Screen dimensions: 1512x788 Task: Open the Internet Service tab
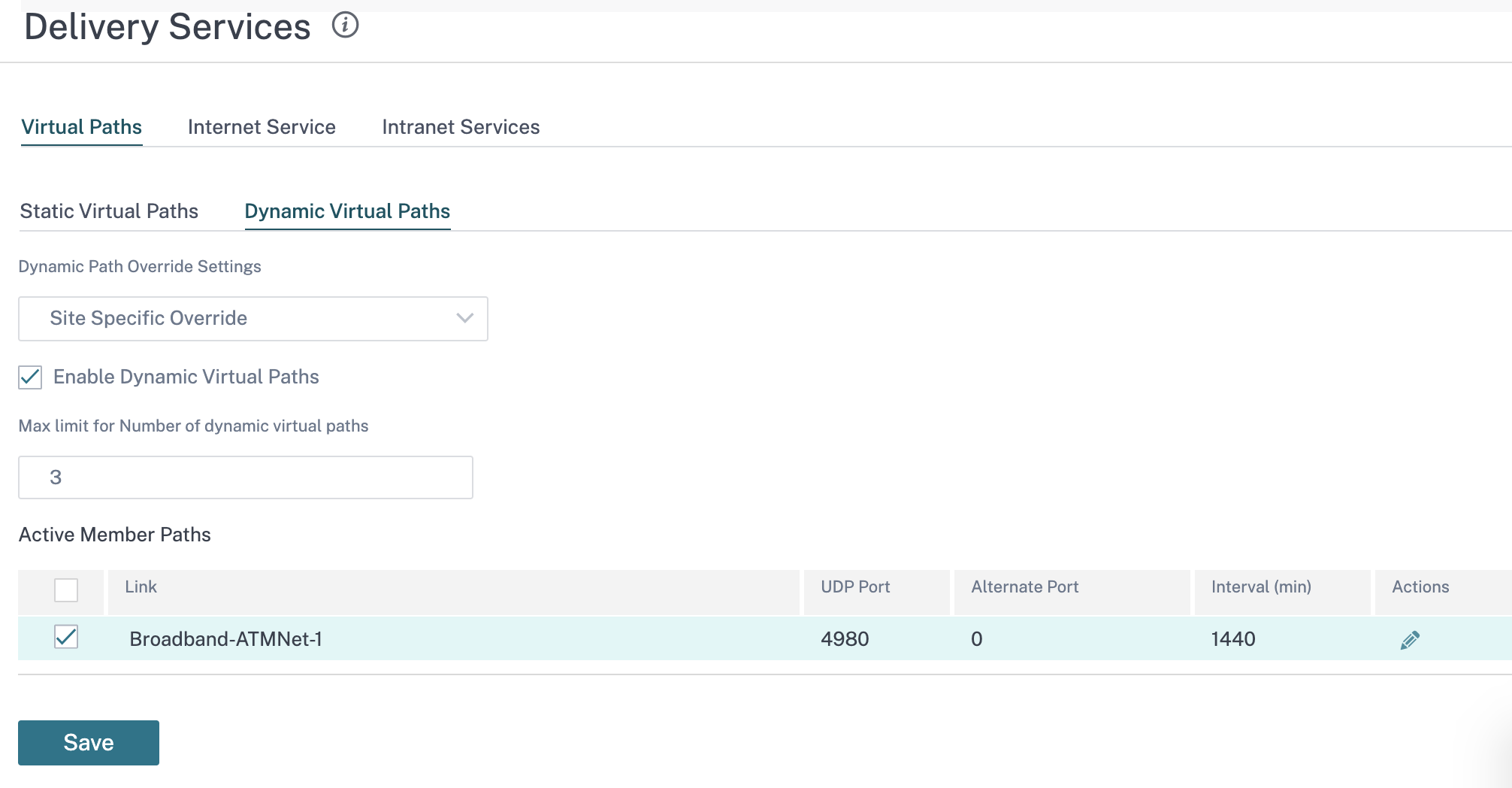(x=262, y=127)
